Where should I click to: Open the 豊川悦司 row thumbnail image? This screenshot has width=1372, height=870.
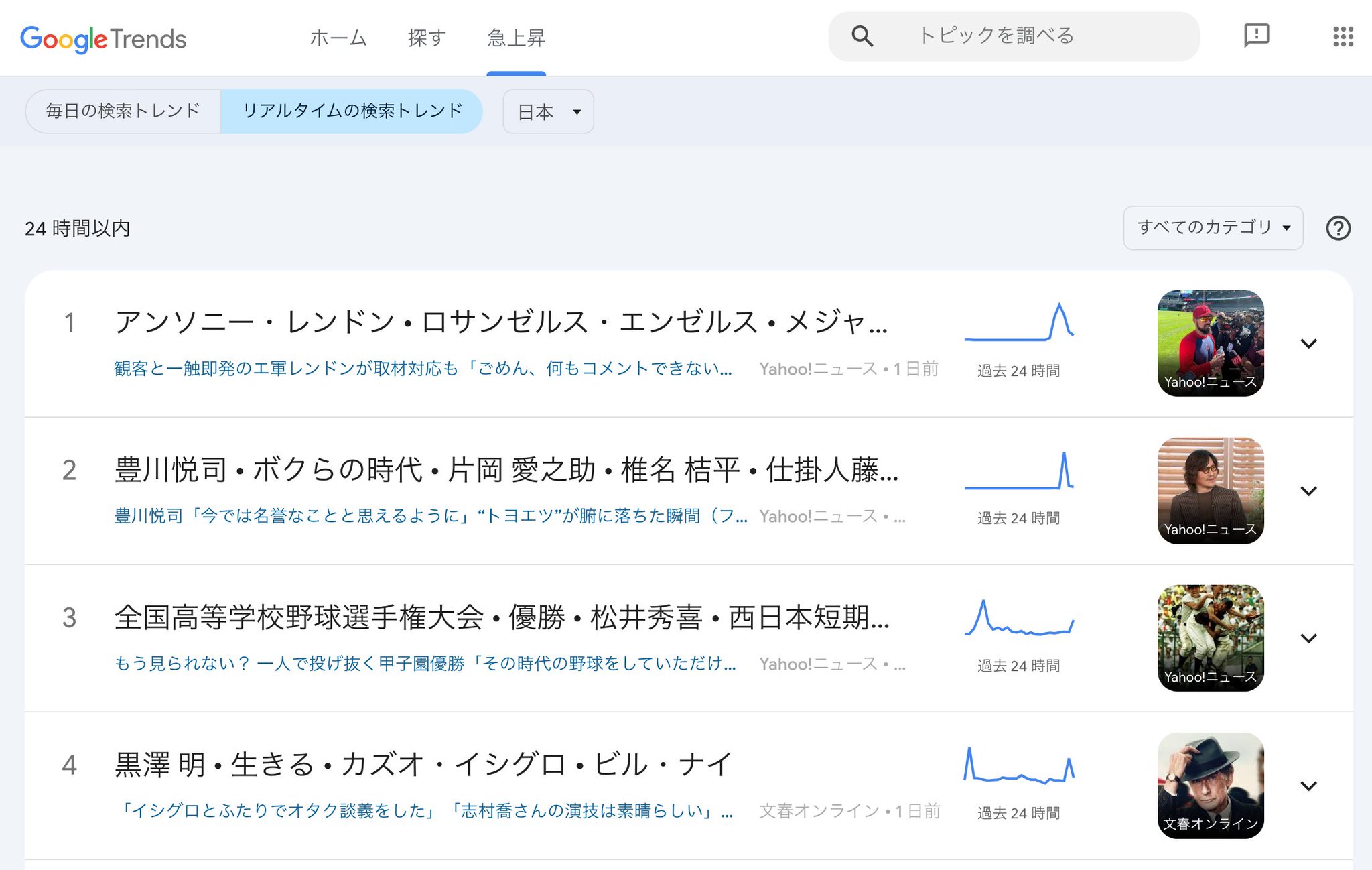(1211, 491)
